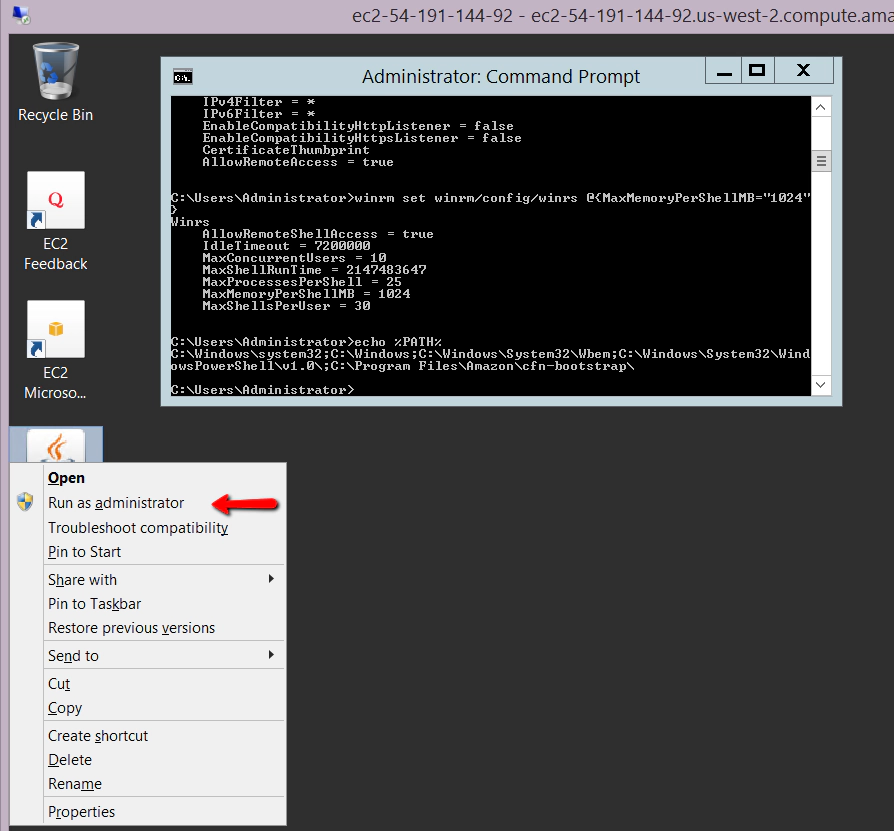
Task: Click the shortcut arrow badge on EC2 Feedback
Action: click(34, 218)
